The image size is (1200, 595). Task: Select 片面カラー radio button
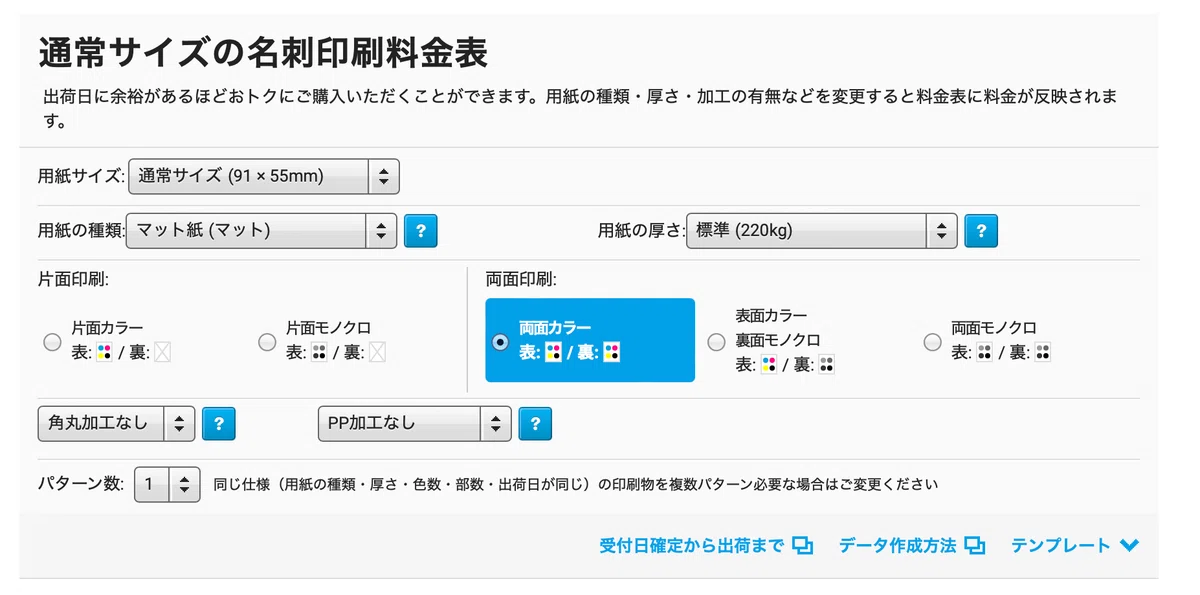(x=53, y=342)
